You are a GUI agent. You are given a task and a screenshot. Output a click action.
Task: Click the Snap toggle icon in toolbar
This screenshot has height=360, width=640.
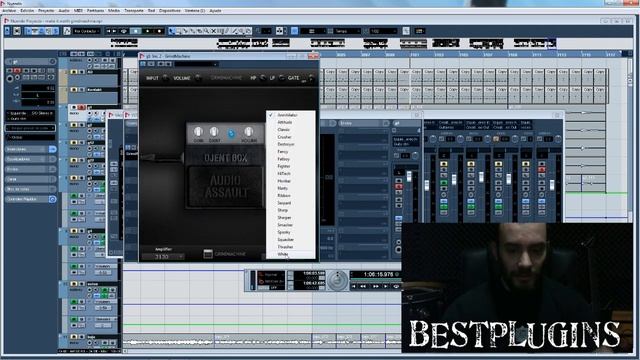[x=294, y=31]
